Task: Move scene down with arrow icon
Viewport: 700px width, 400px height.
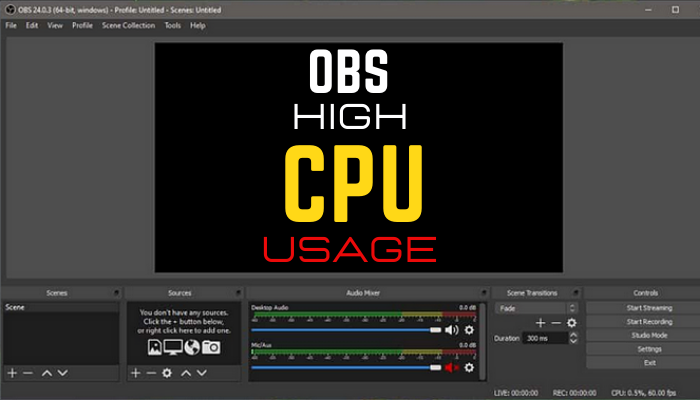Action: tap(62, 373)
